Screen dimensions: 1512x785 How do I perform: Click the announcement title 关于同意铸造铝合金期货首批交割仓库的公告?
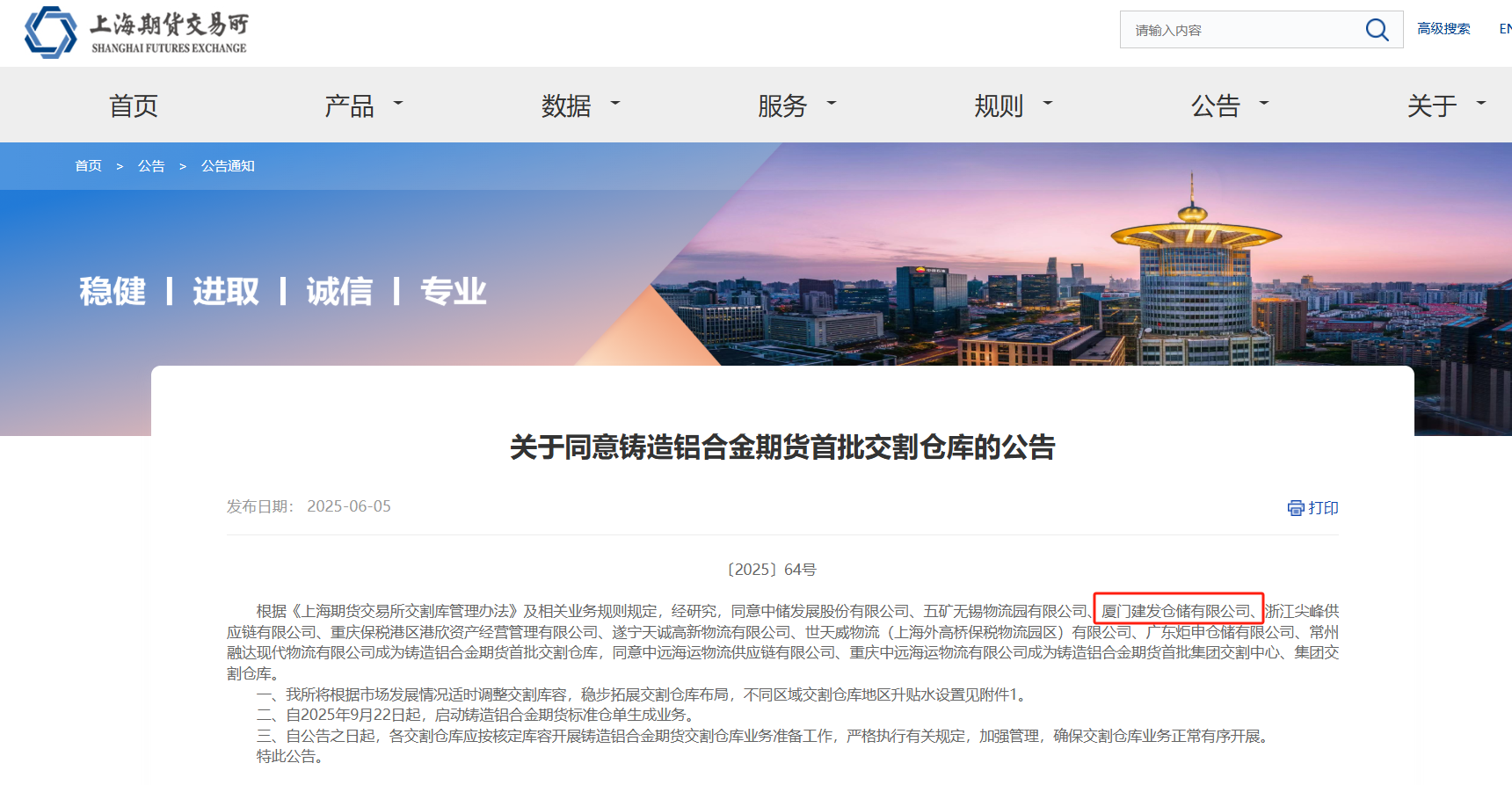click(x=781, y=447)
